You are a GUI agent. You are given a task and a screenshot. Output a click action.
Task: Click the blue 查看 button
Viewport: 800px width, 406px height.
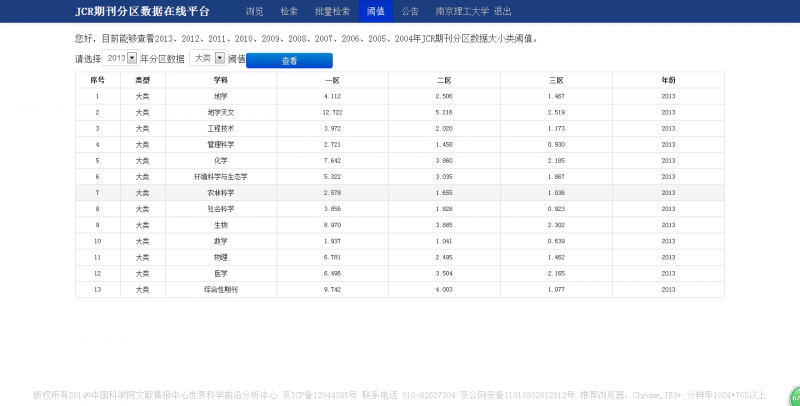pos(289,61)
